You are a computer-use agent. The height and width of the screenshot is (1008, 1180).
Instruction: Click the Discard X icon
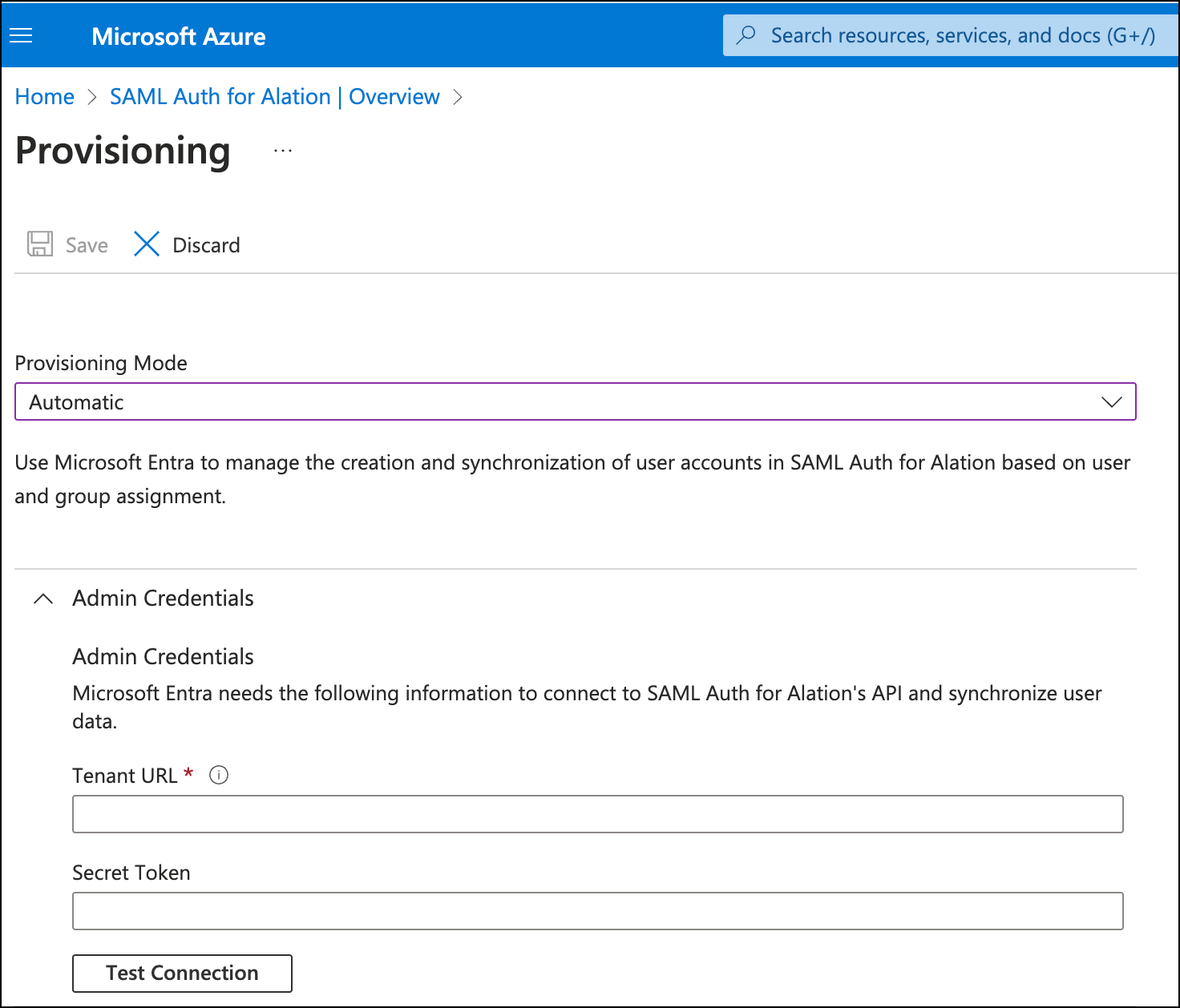147,244
